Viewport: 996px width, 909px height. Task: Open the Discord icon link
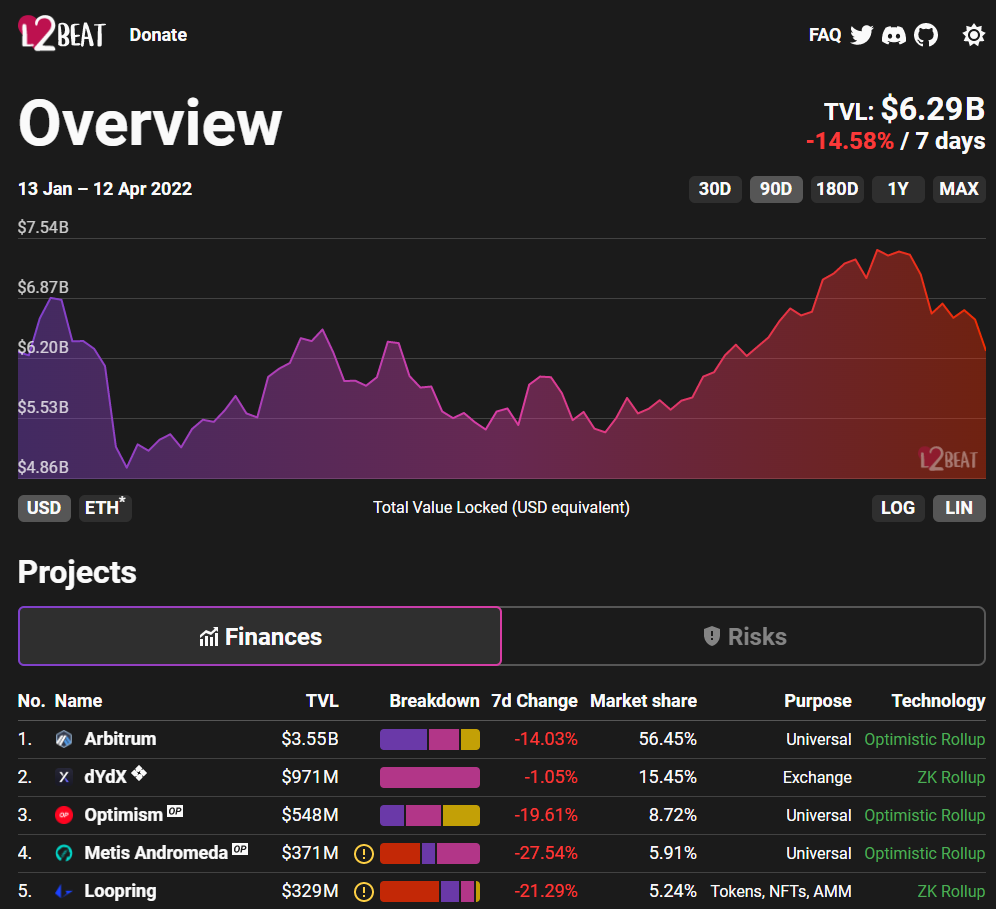[x=894, y=35]
